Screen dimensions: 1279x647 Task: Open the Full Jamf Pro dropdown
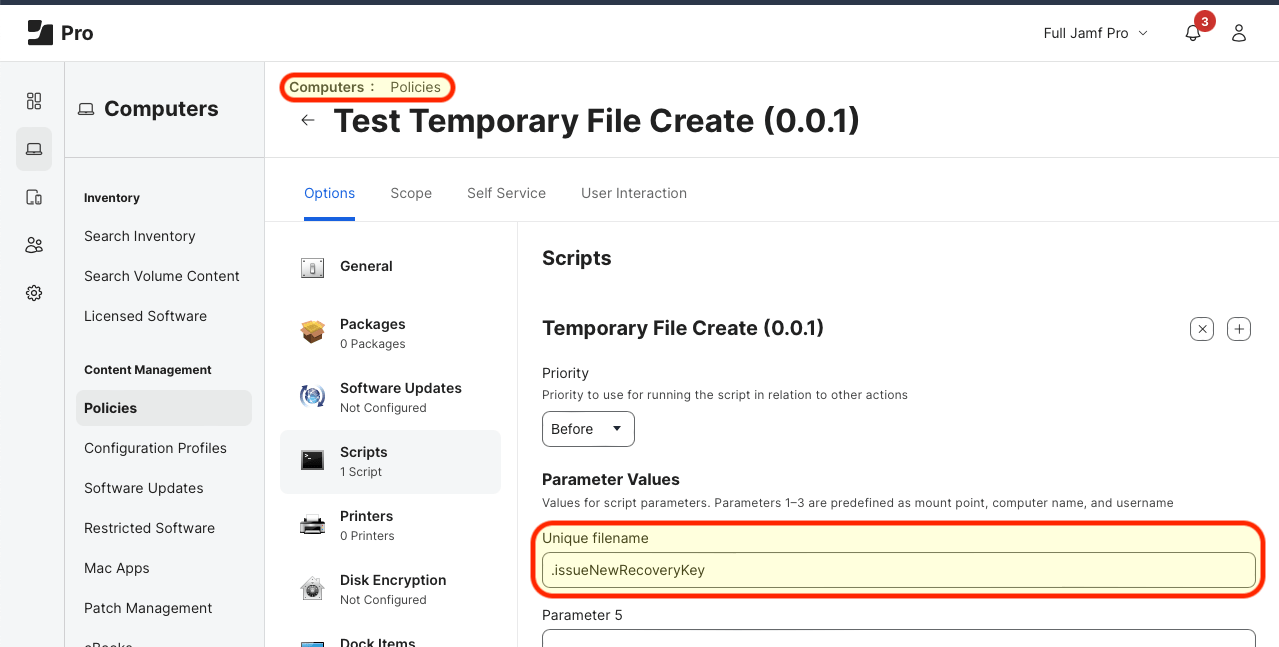(x=1095, y=33)
